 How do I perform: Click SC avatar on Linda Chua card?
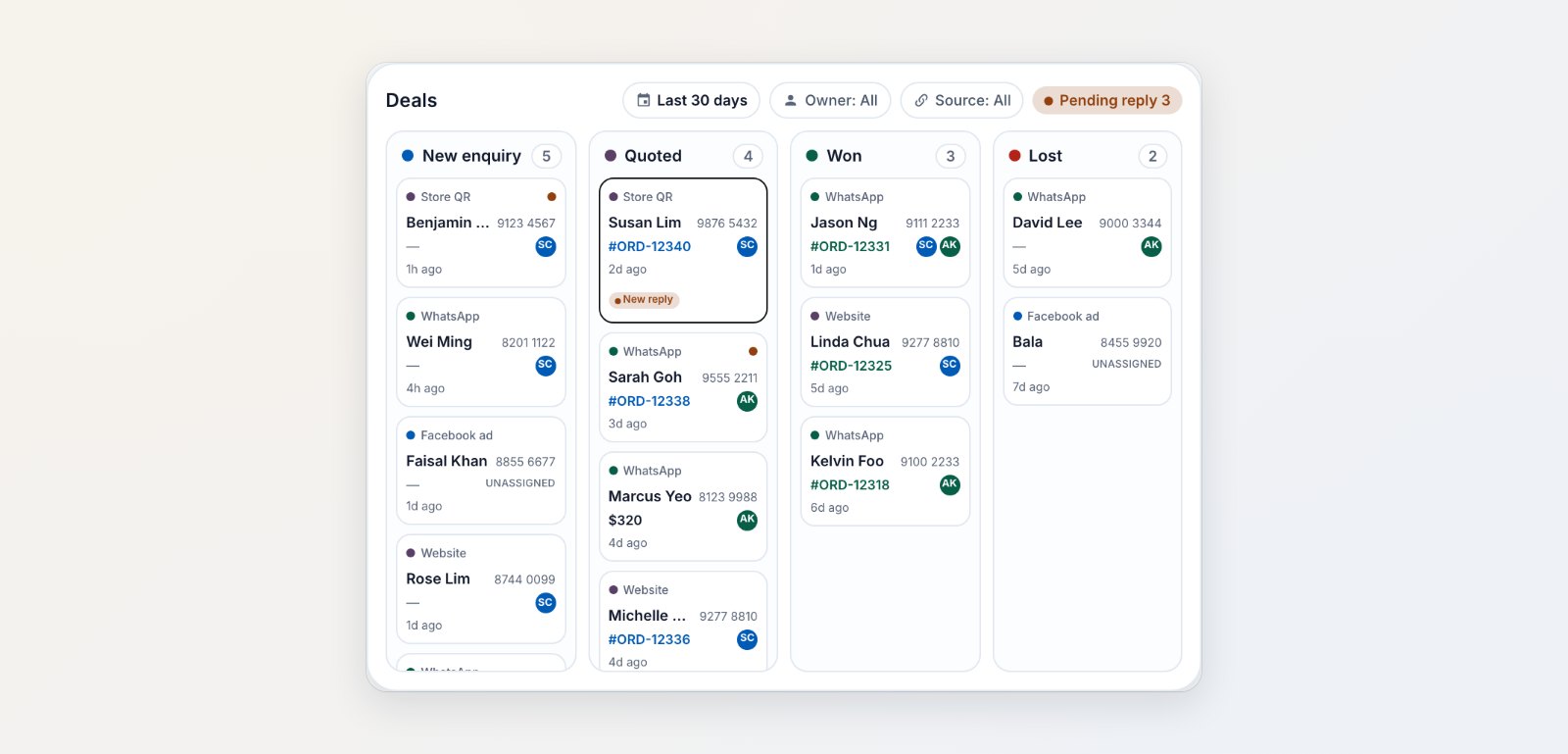click(x=950, y=366)
